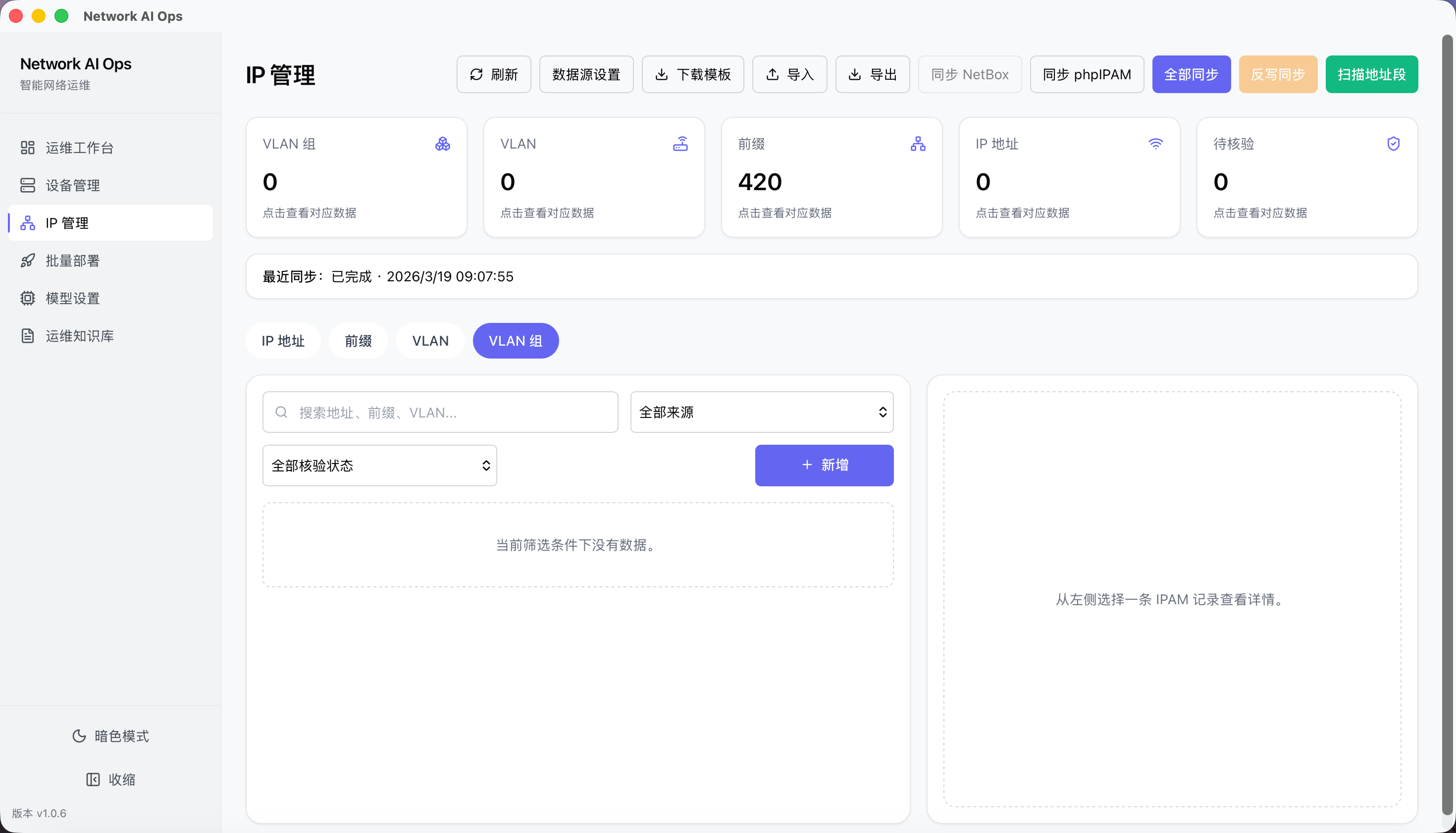This screenshot has height=833, width=1456.
Task: Open 运维工作台 dashboard grid icon
Action: (27, 148)
